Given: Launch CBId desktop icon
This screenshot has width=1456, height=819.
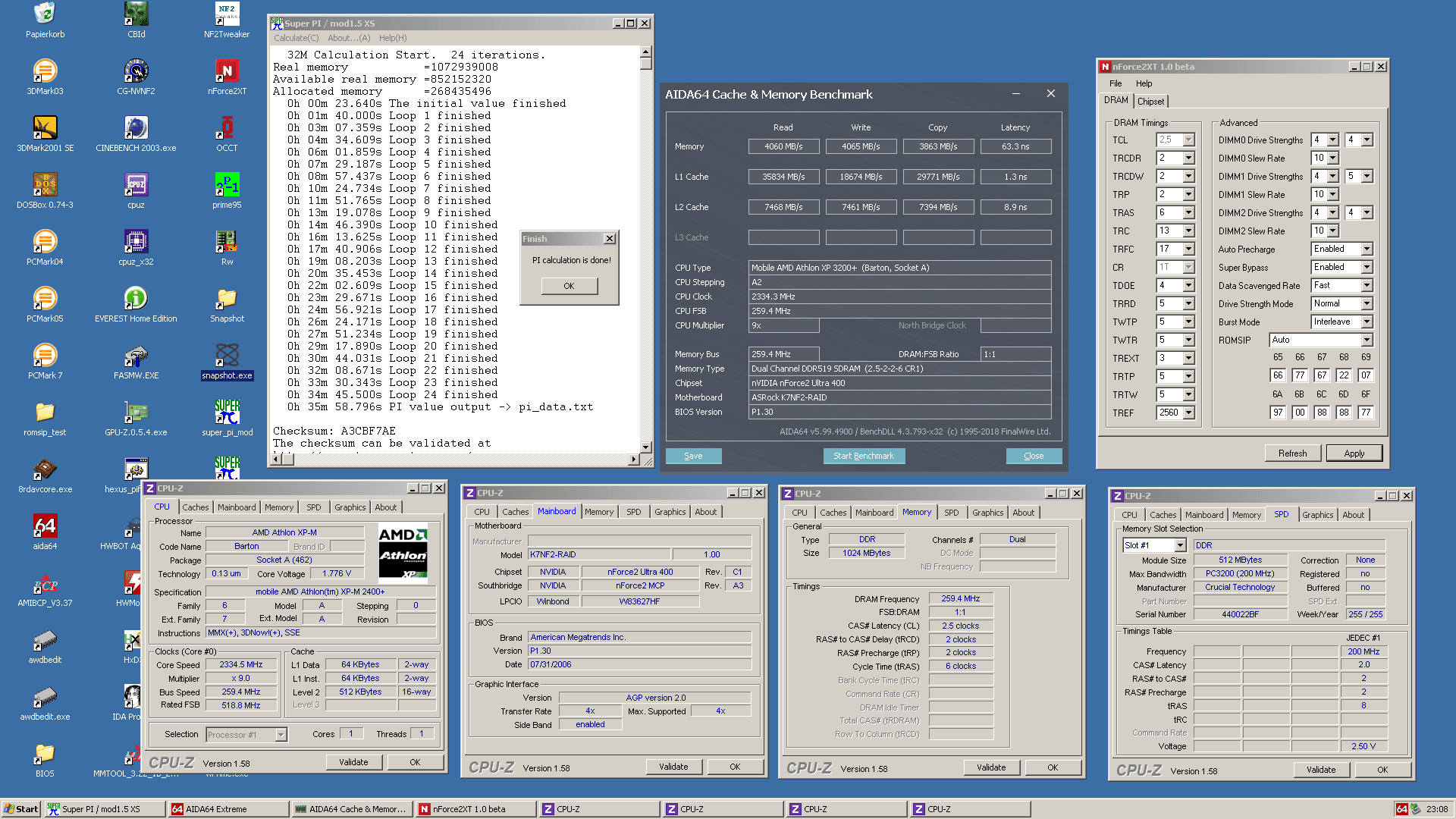Looking at the screenshot, I should [136, 20].
